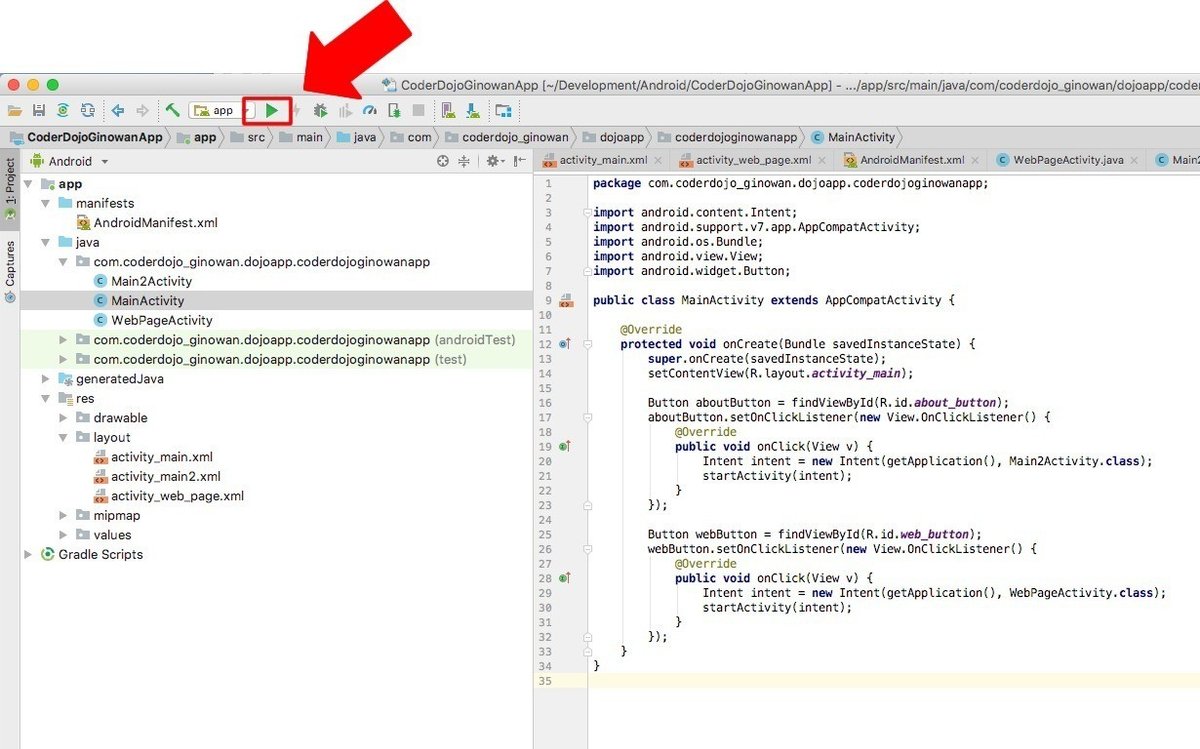Open the profiler gauge icon
Image resolution: width=1200 pixels, height=749 pixels.
pos(370,110)
